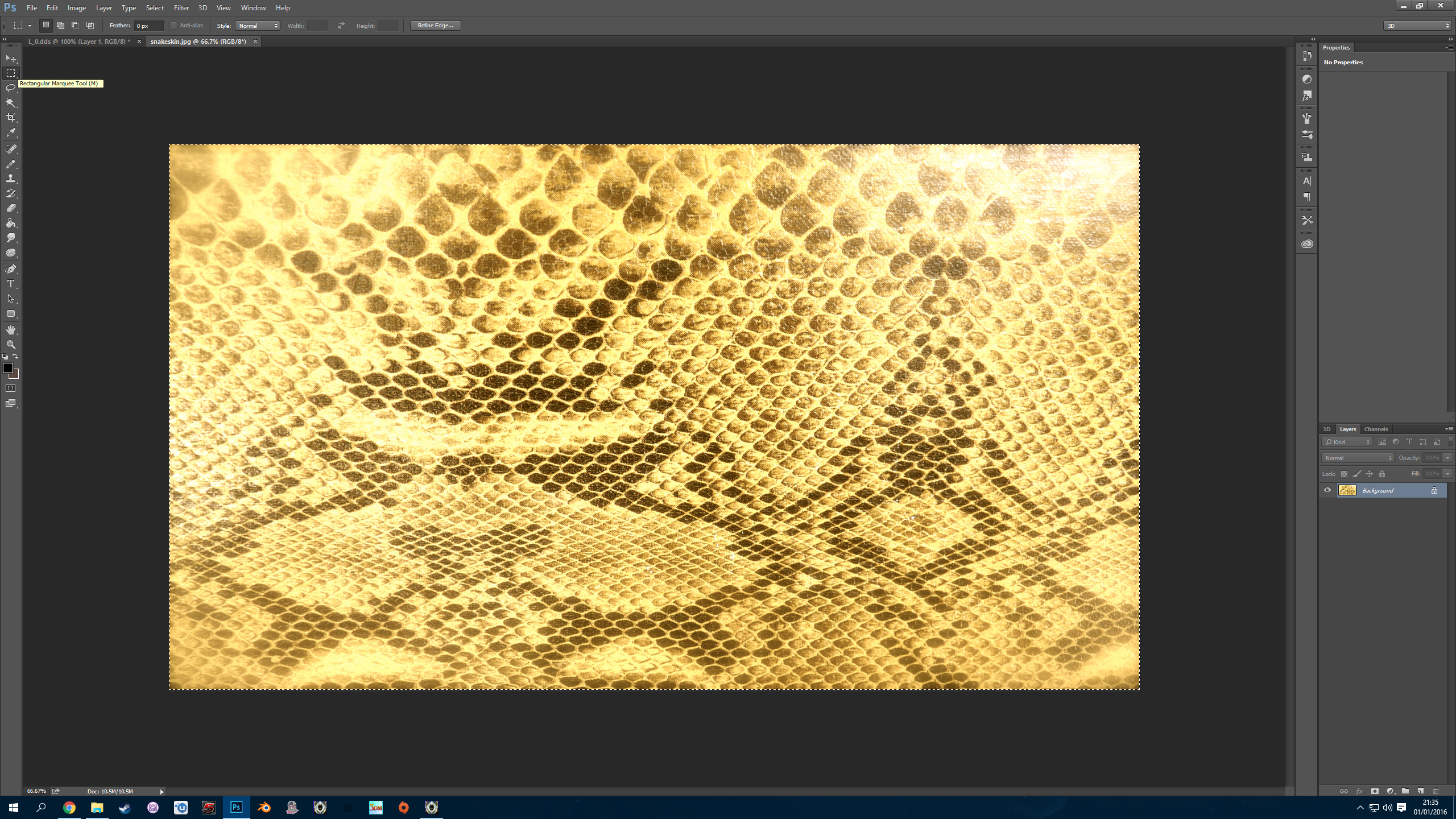
Task: Open the Style dropdown set to Normal
Action: [258, 26]
